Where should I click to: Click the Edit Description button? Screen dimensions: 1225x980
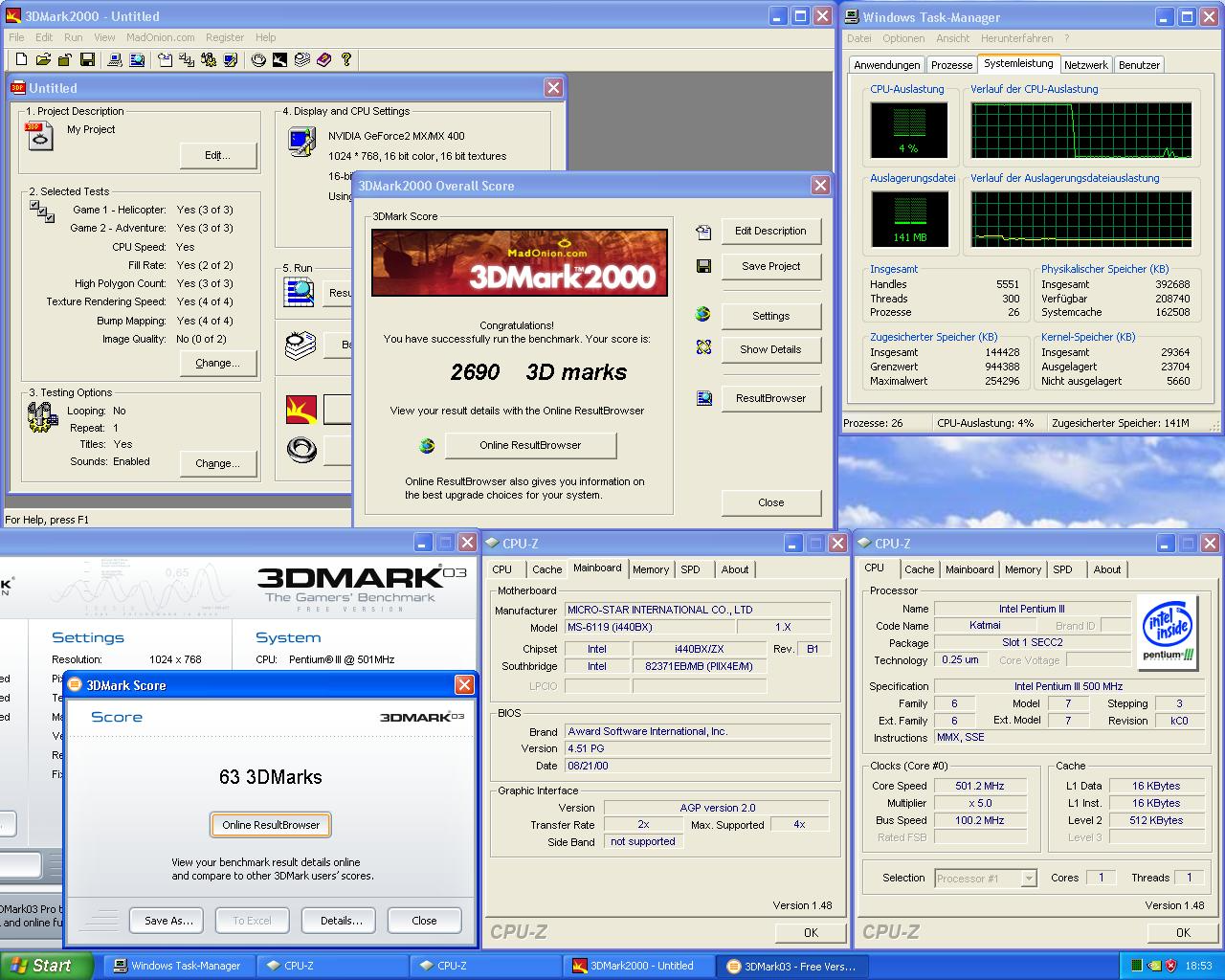770,231
